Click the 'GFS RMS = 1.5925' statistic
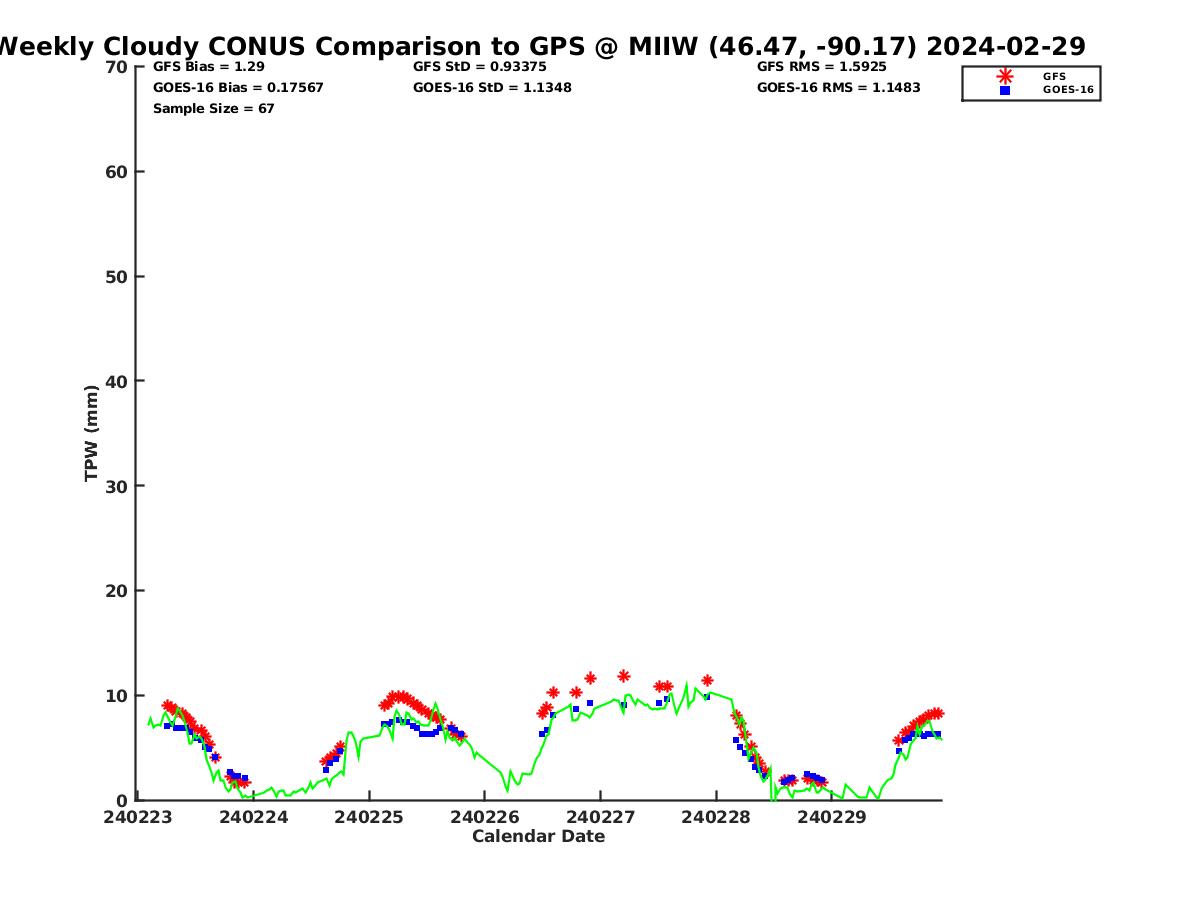 pos(822,67)
